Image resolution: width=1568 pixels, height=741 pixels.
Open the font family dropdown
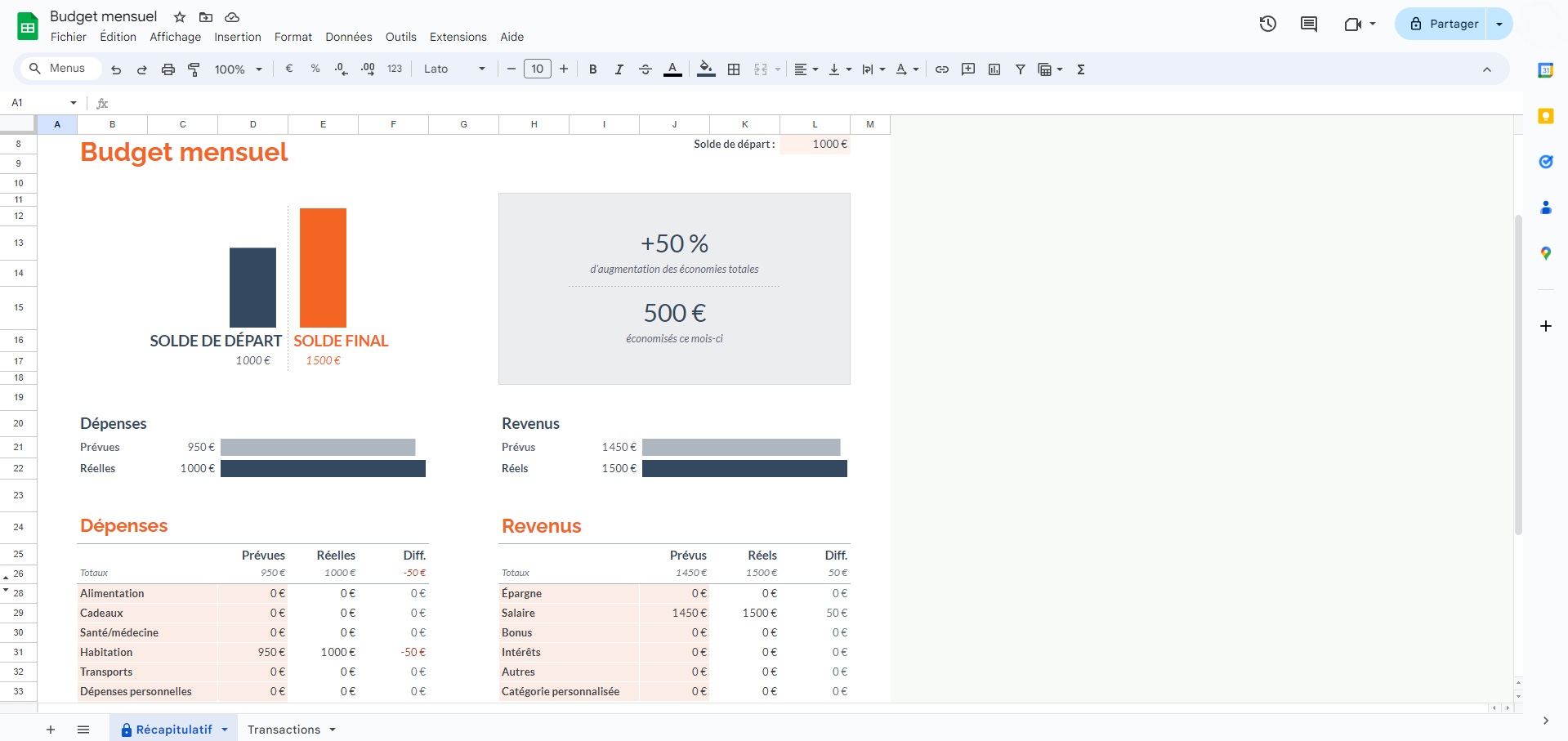point(453,69)
